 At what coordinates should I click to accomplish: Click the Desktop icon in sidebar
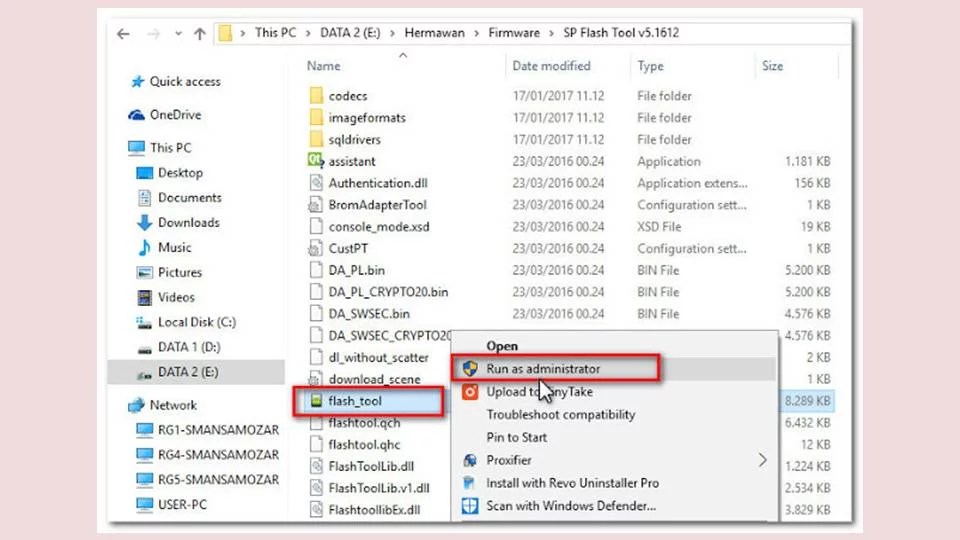[144, 173]
